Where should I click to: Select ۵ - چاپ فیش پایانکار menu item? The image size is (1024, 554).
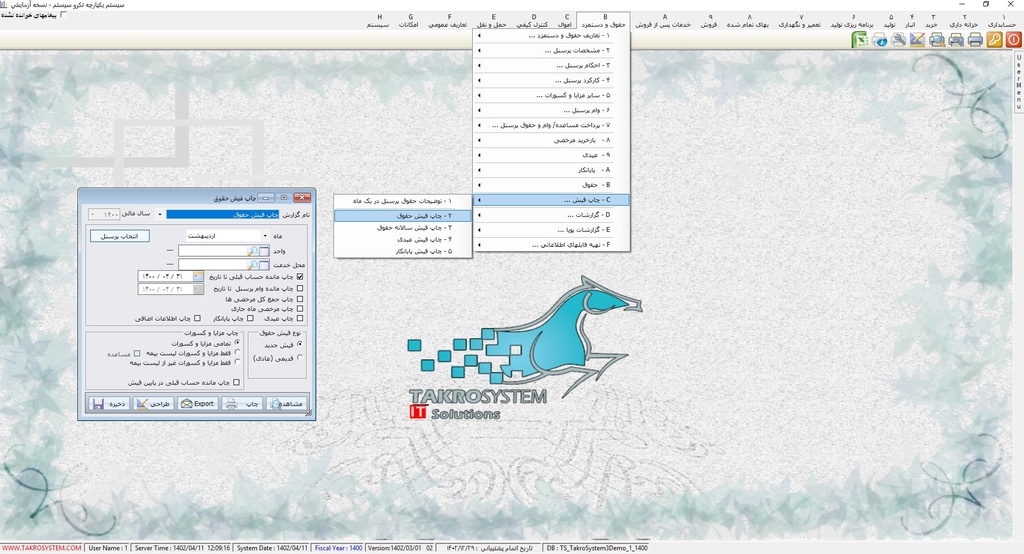coord(403,251)
